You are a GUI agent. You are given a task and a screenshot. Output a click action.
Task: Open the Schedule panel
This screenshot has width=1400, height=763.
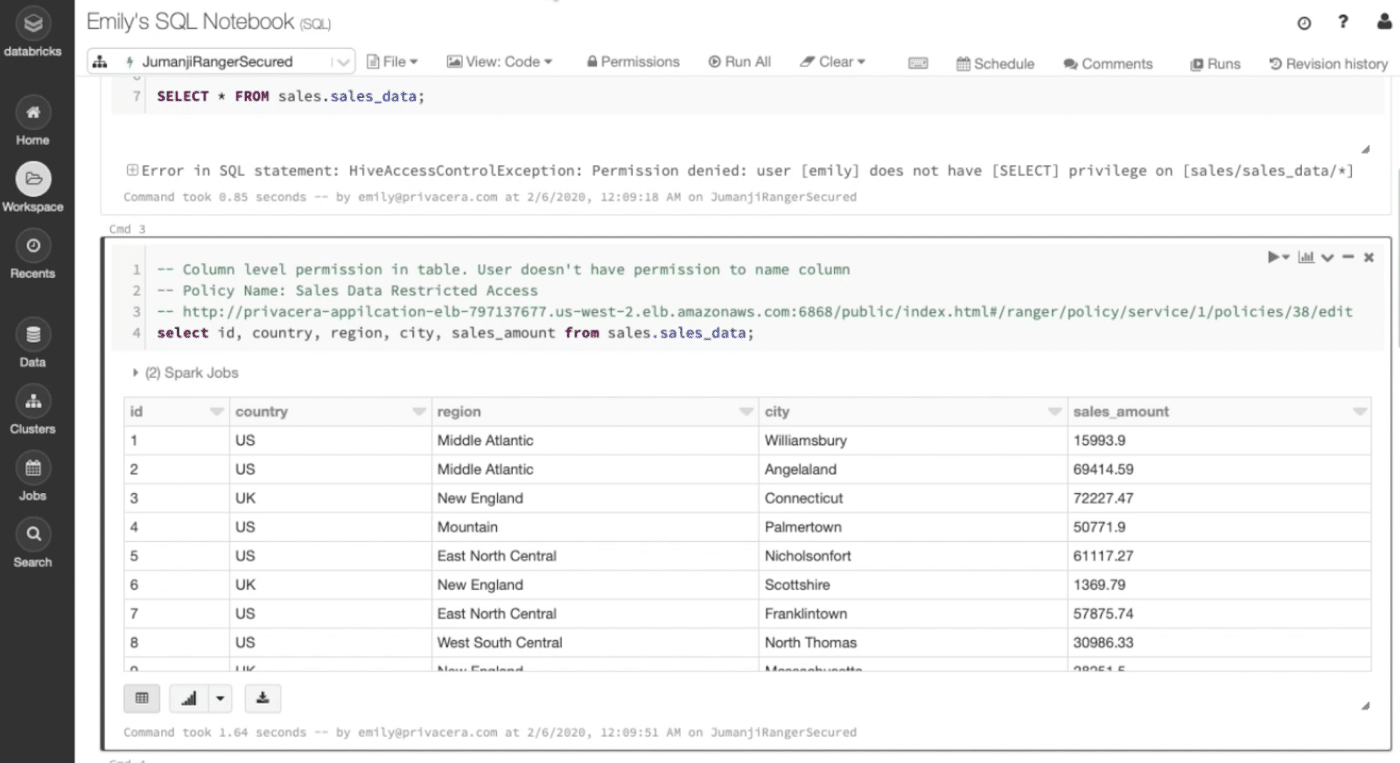[995, 64]
